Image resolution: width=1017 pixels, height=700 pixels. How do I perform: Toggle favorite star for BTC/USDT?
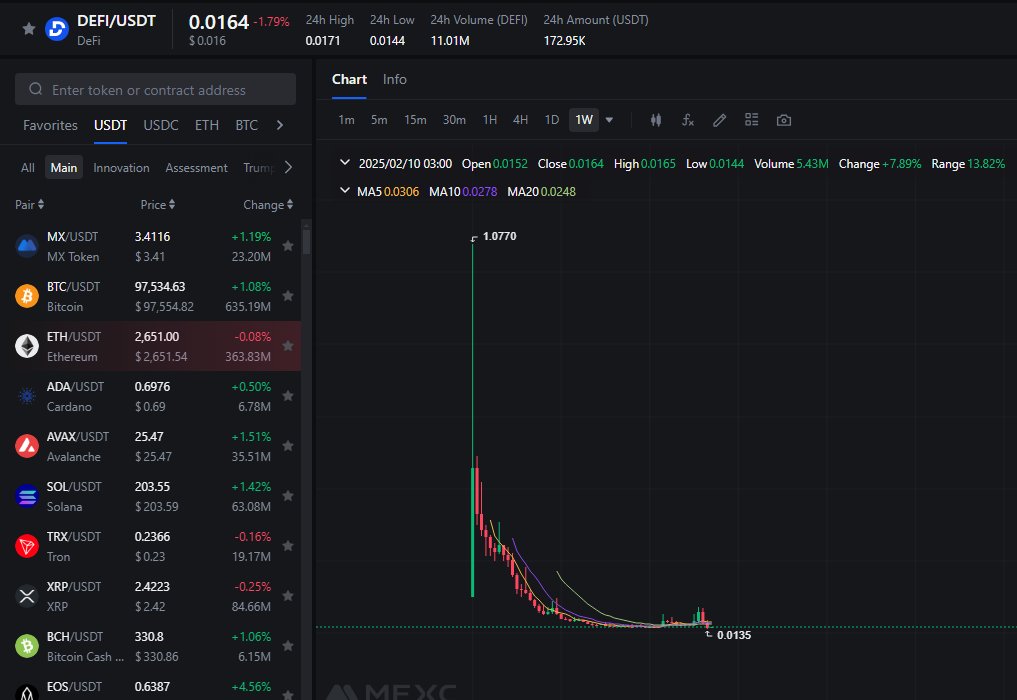288,296
